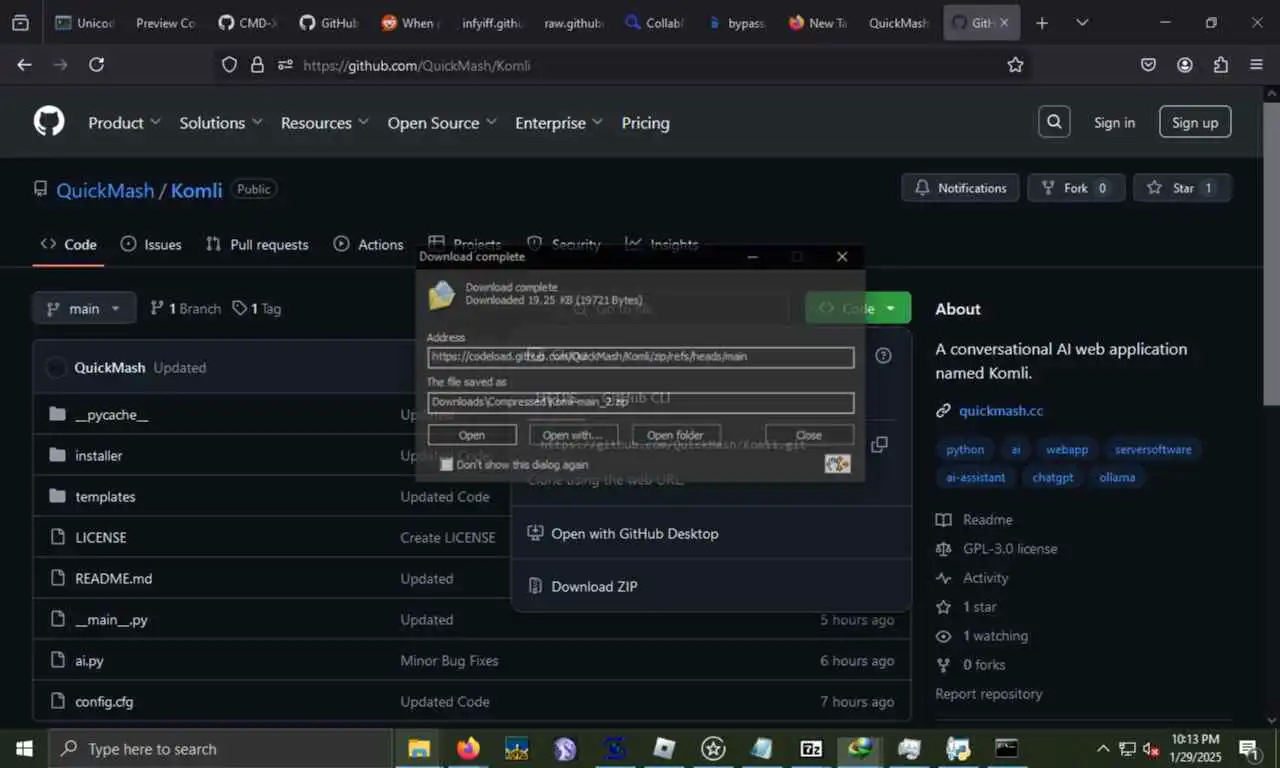1280x768 pixels.
Task: Add a new browser tab with plus
Action: coord(1042,23)
